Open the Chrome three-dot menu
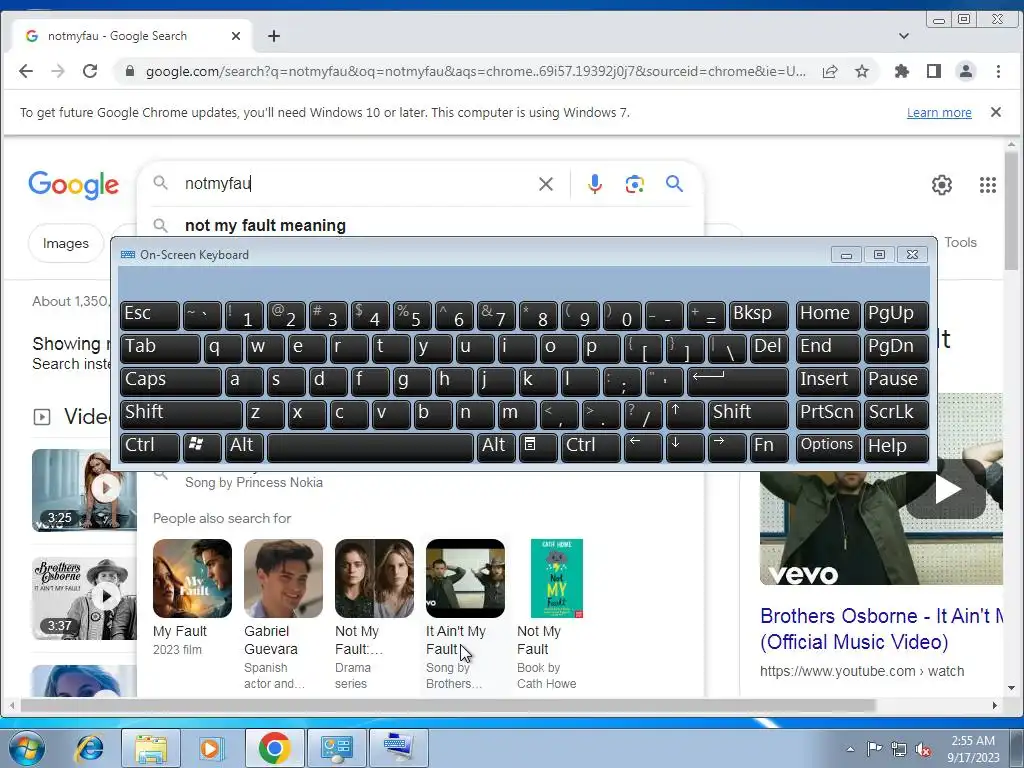 click(x=998, y=71)
